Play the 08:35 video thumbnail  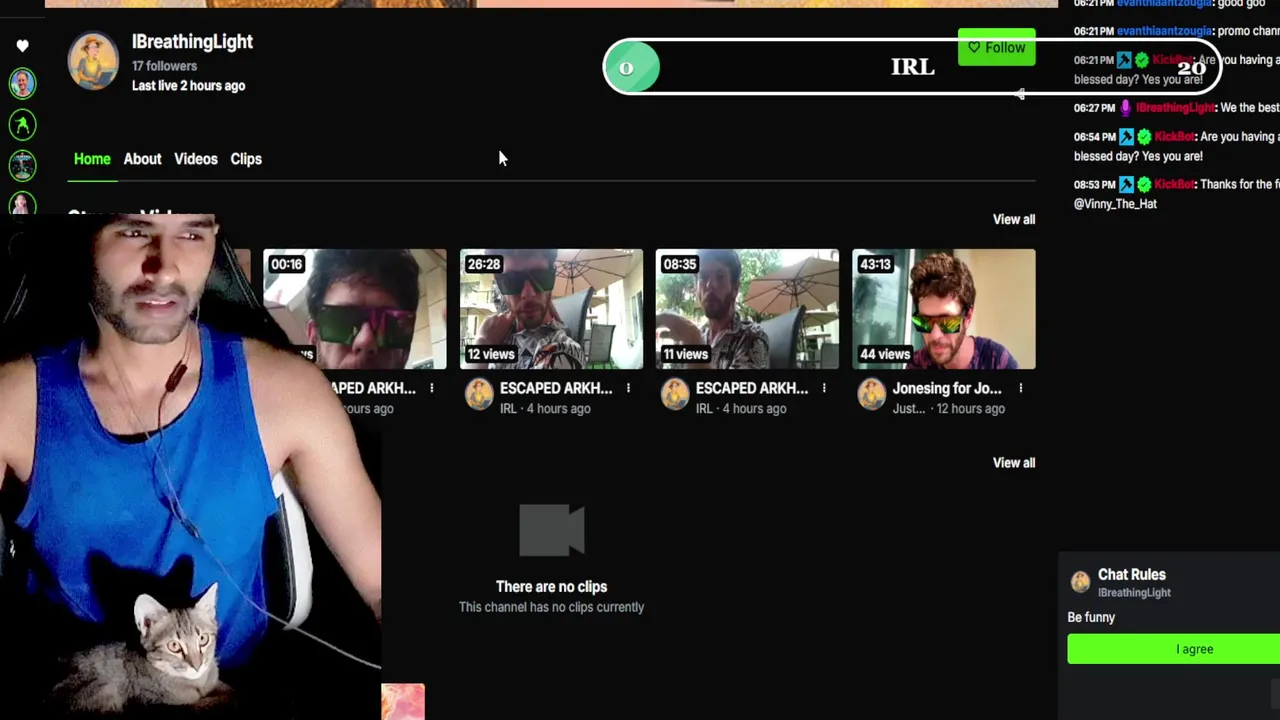pos(747,309)
